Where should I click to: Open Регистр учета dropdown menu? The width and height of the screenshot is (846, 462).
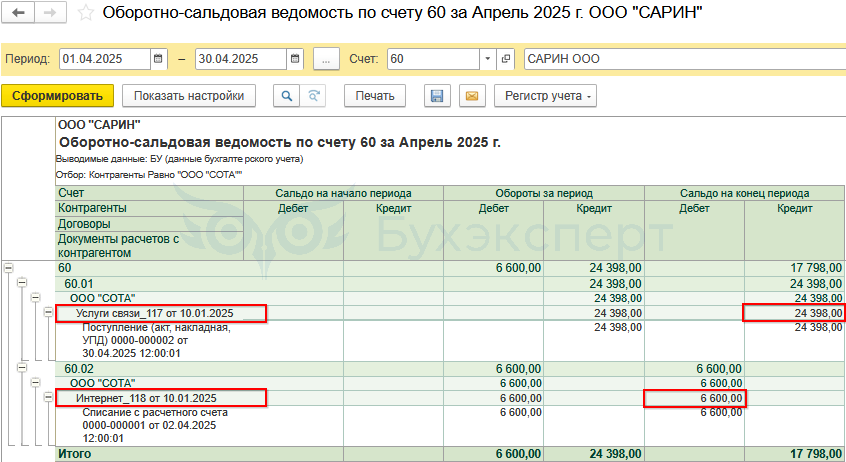pos(545,96)
